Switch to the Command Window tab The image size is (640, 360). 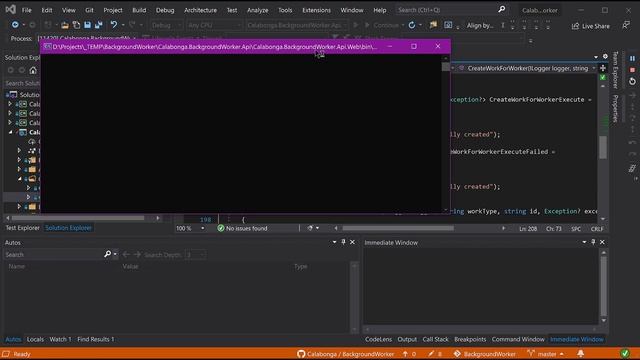[518, 339]
